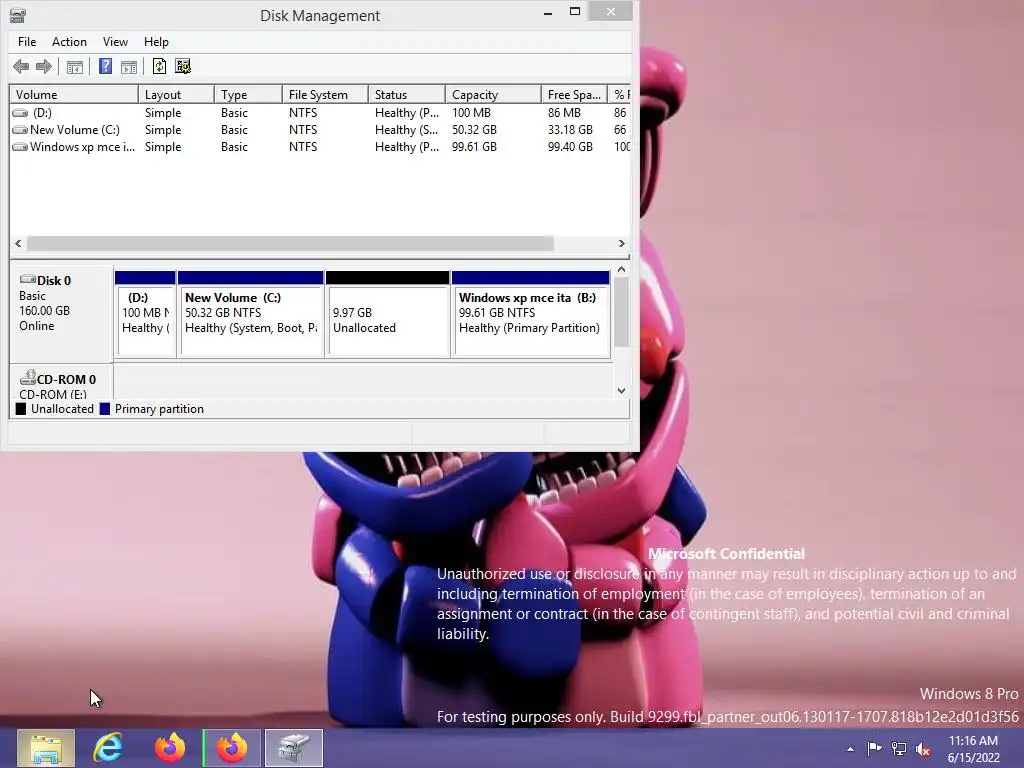Click the volume list's left scroll arrow
This screenshot has width=1024, height=768.
[x=18, y=244]
